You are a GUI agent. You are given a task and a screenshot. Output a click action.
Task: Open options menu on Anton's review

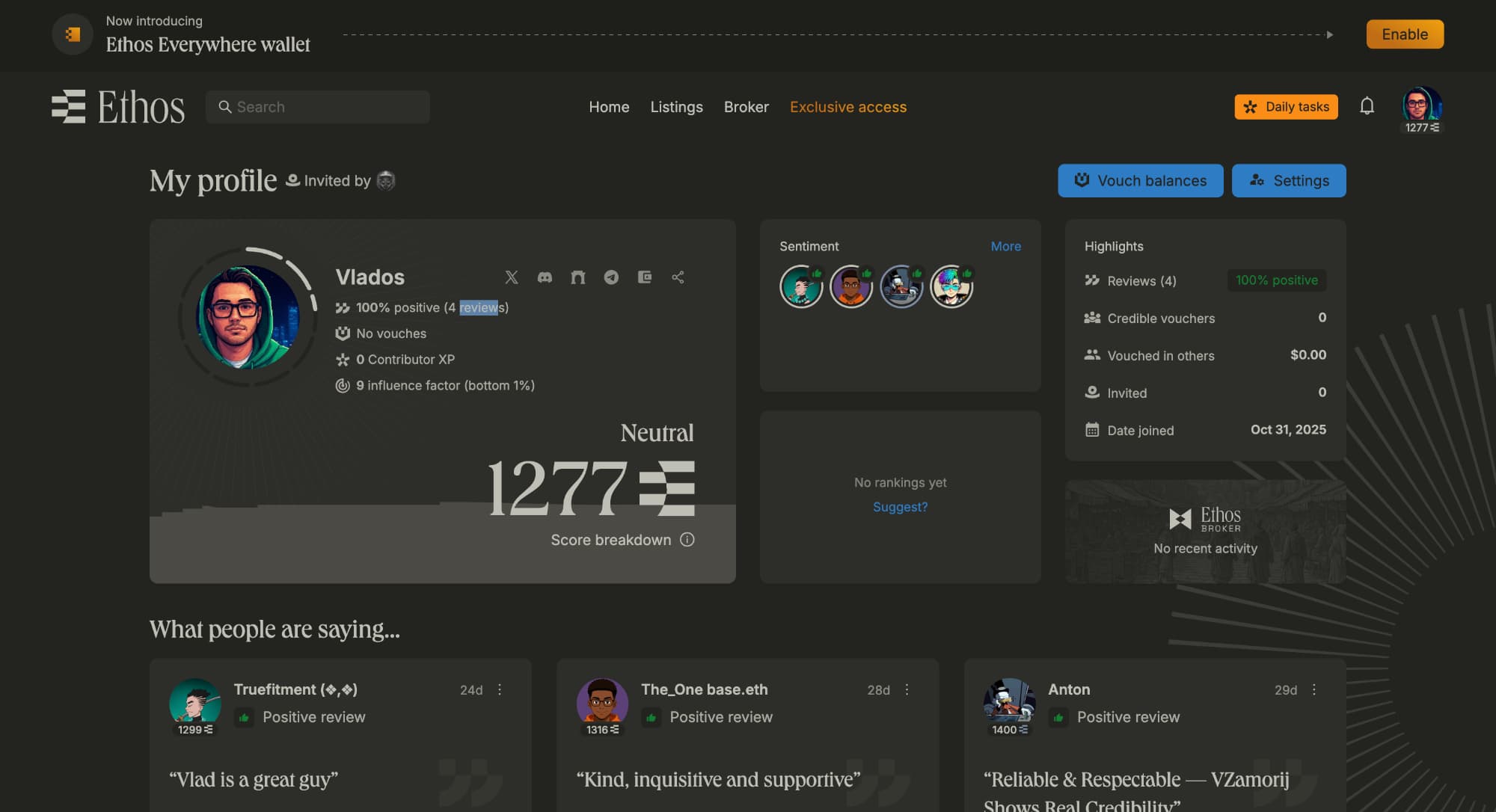(1314, 689)
